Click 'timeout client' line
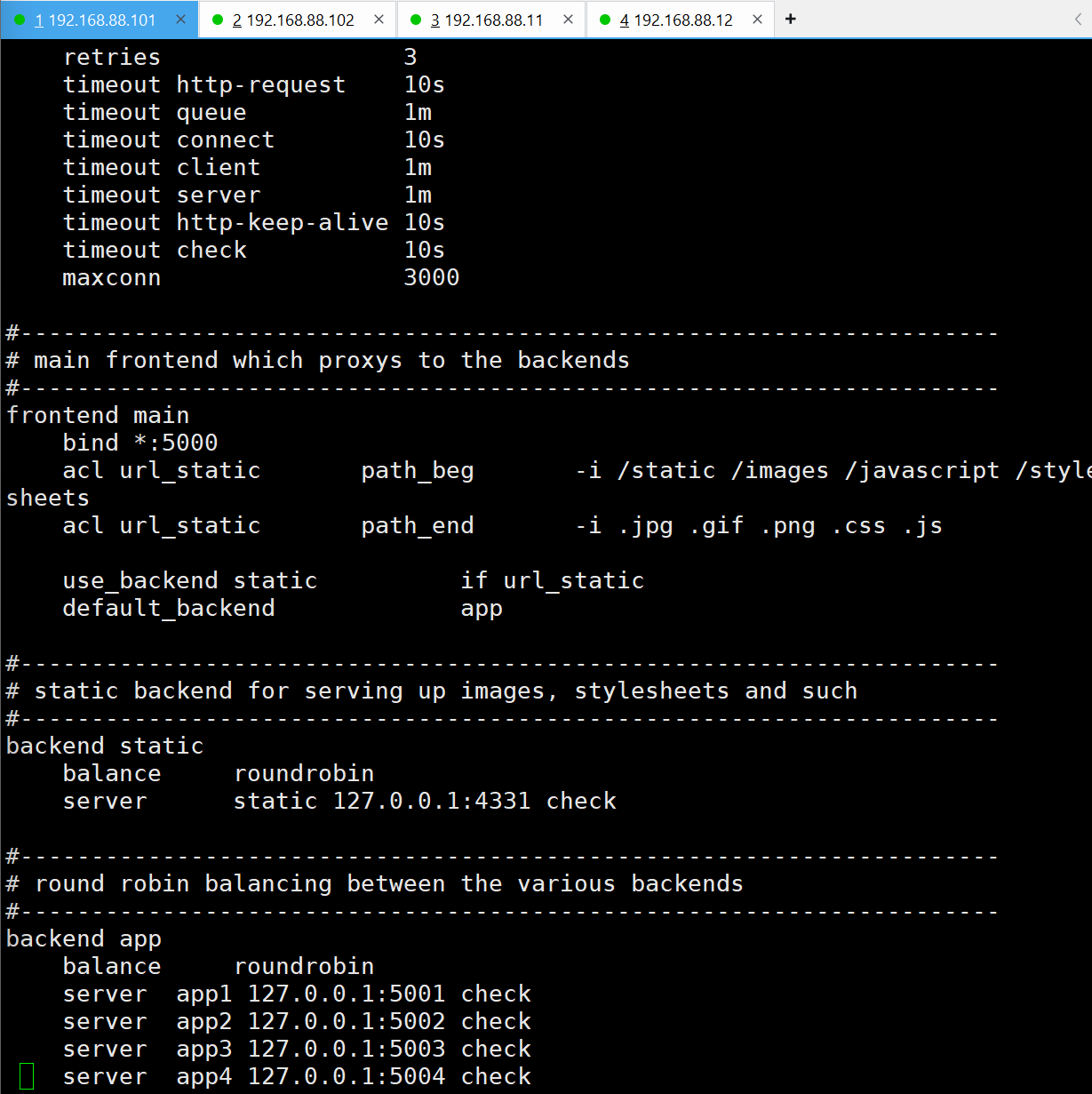 (247, 167)
